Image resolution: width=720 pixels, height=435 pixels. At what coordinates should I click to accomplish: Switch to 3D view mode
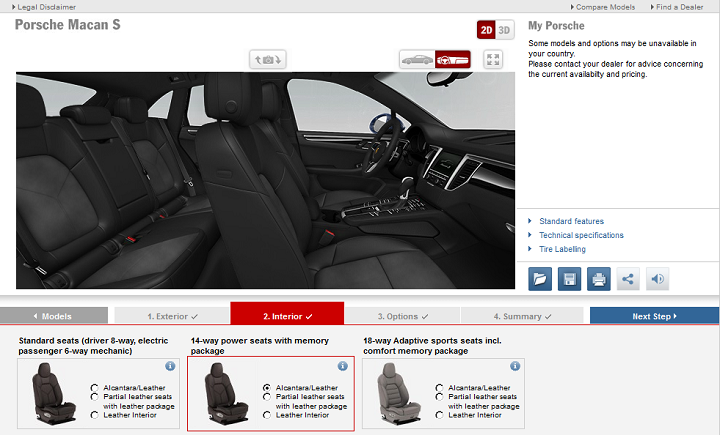[x=504, y=30]
